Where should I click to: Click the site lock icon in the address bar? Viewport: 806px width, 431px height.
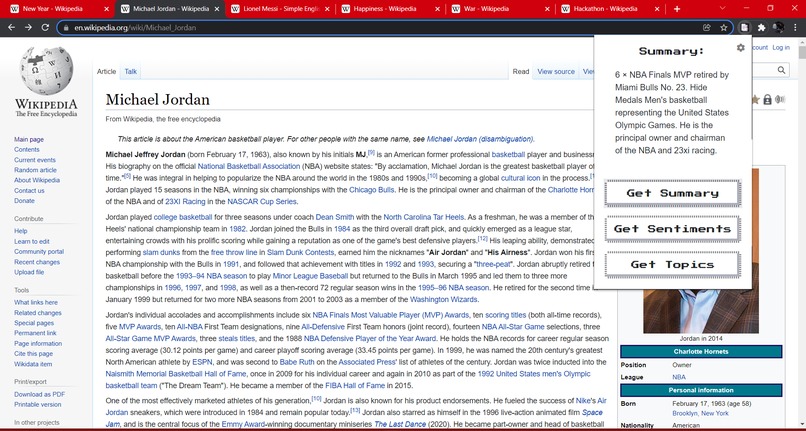pos(65,28)
